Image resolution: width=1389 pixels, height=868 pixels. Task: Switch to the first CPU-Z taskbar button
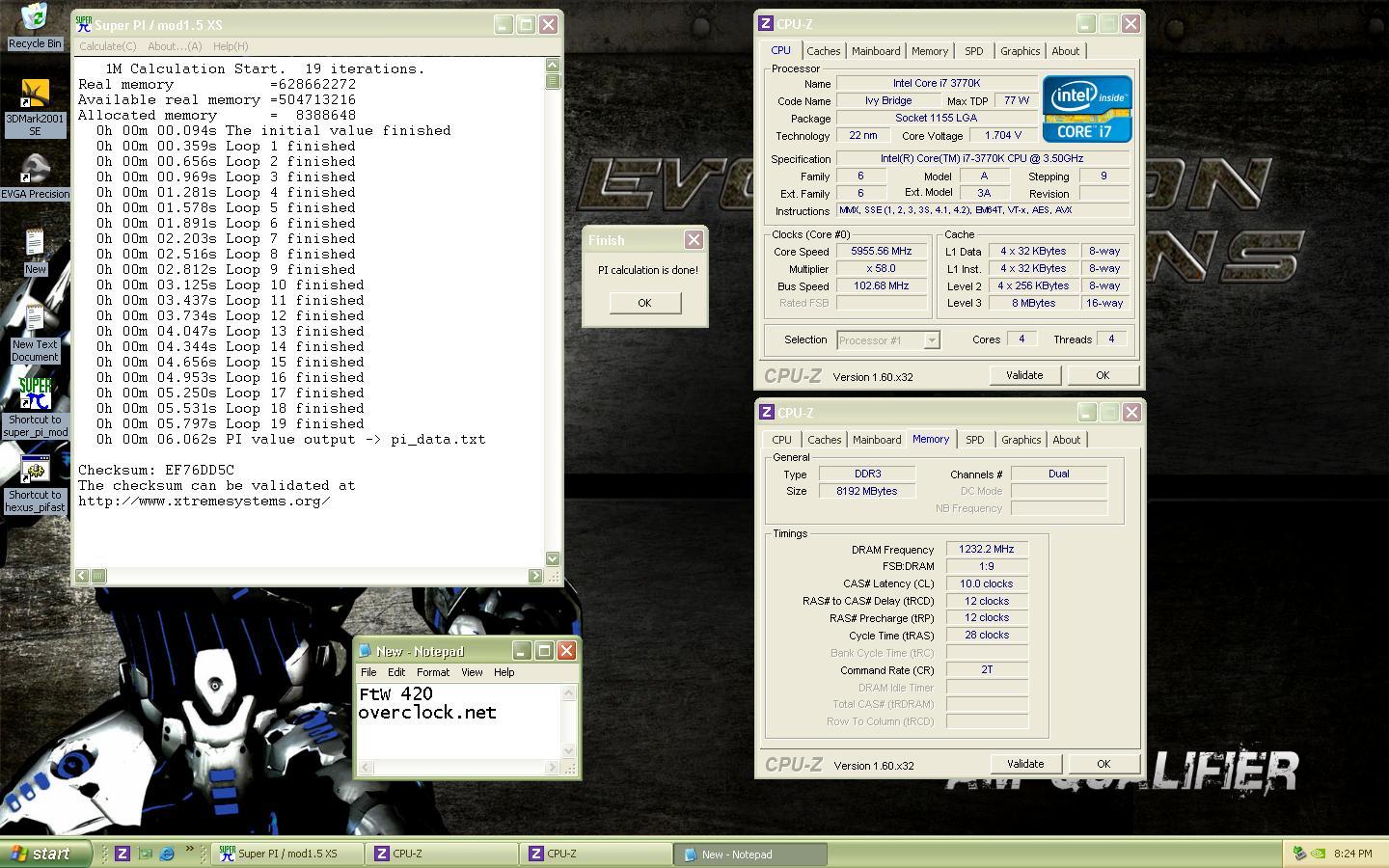pos(444,854)
